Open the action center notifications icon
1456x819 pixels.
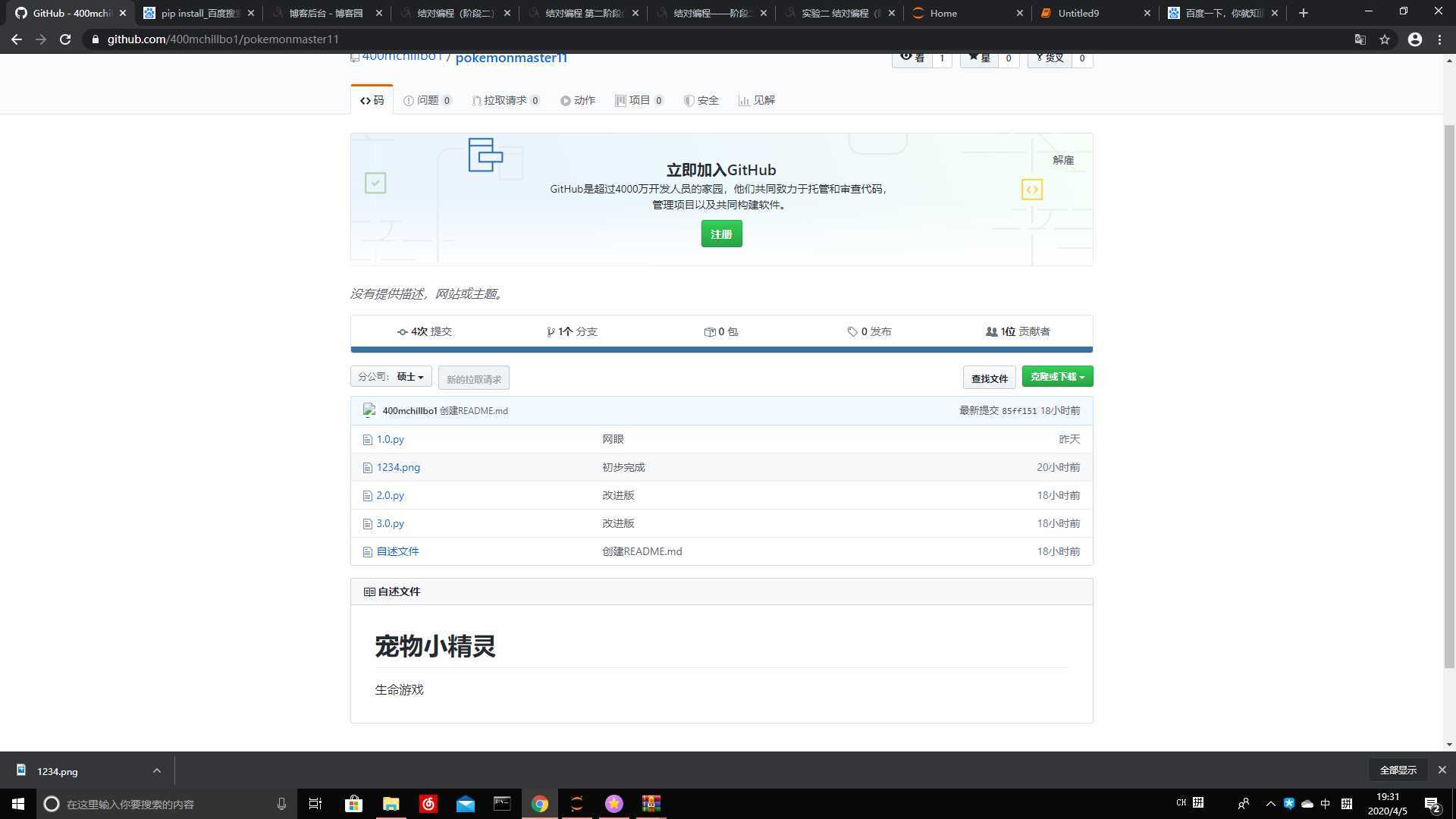click(1432, 804)
